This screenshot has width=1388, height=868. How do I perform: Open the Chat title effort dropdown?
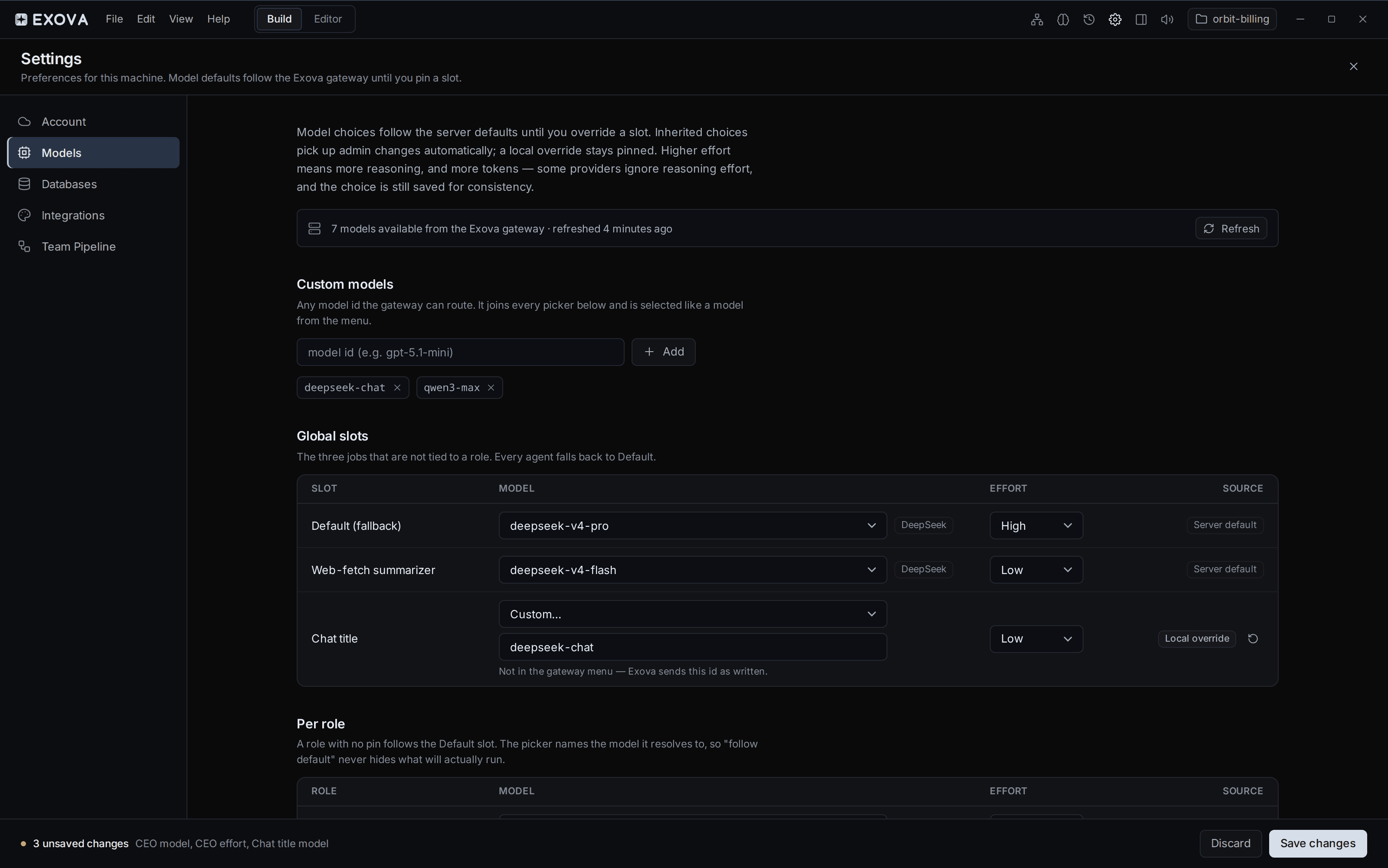click(x=1036, y=638)
